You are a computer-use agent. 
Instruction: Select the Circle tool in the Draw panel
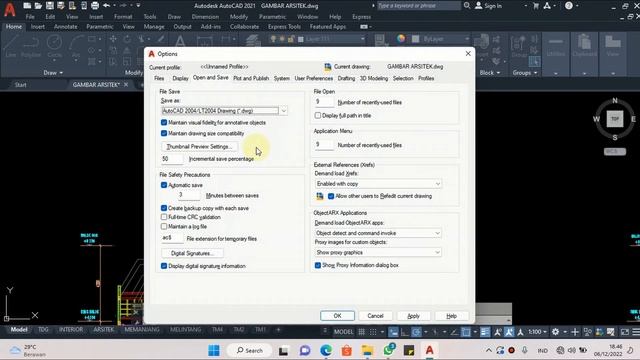click(x=54, y=47)
